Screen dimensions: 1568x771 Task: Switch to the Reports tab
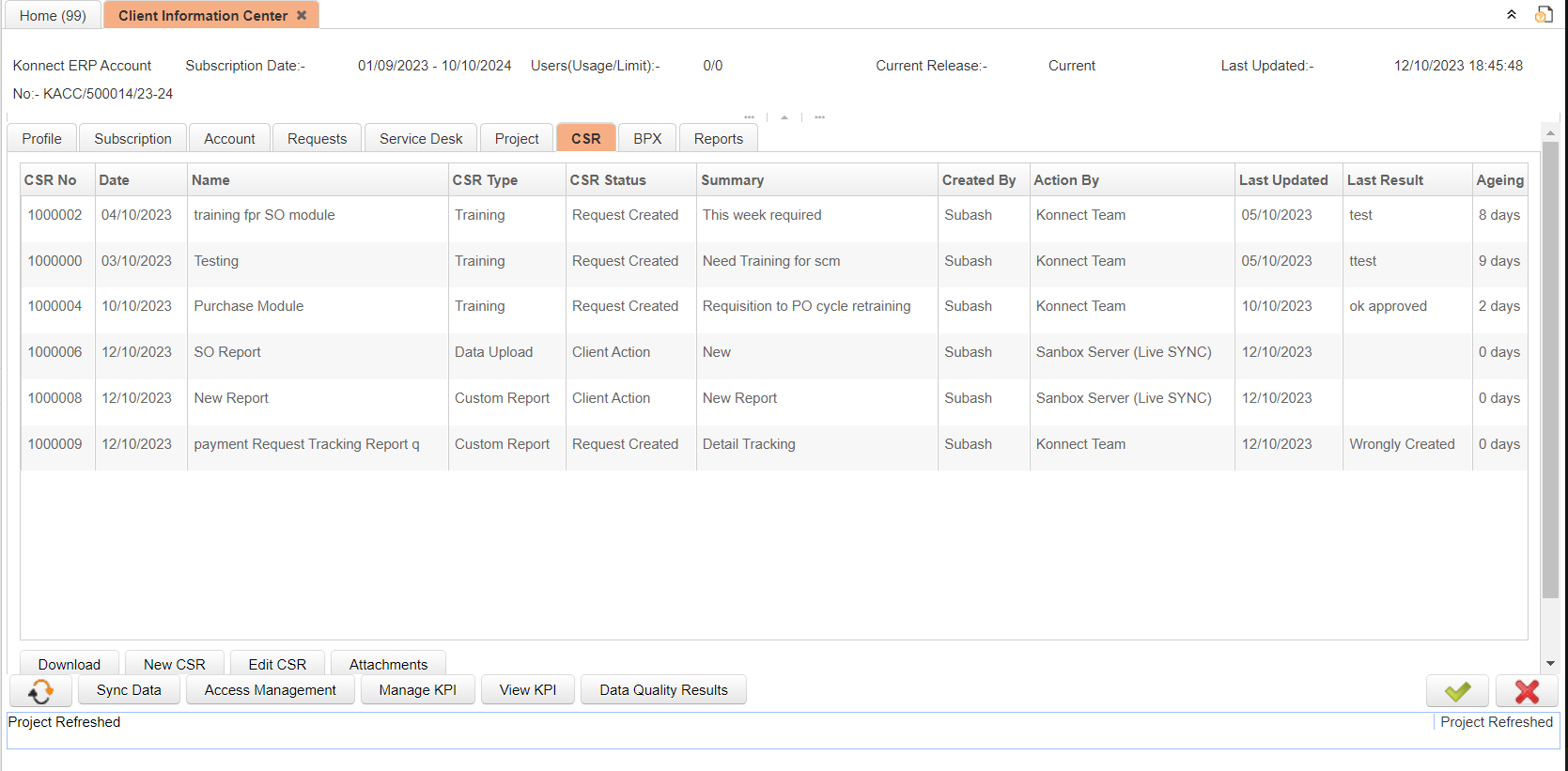718,139
